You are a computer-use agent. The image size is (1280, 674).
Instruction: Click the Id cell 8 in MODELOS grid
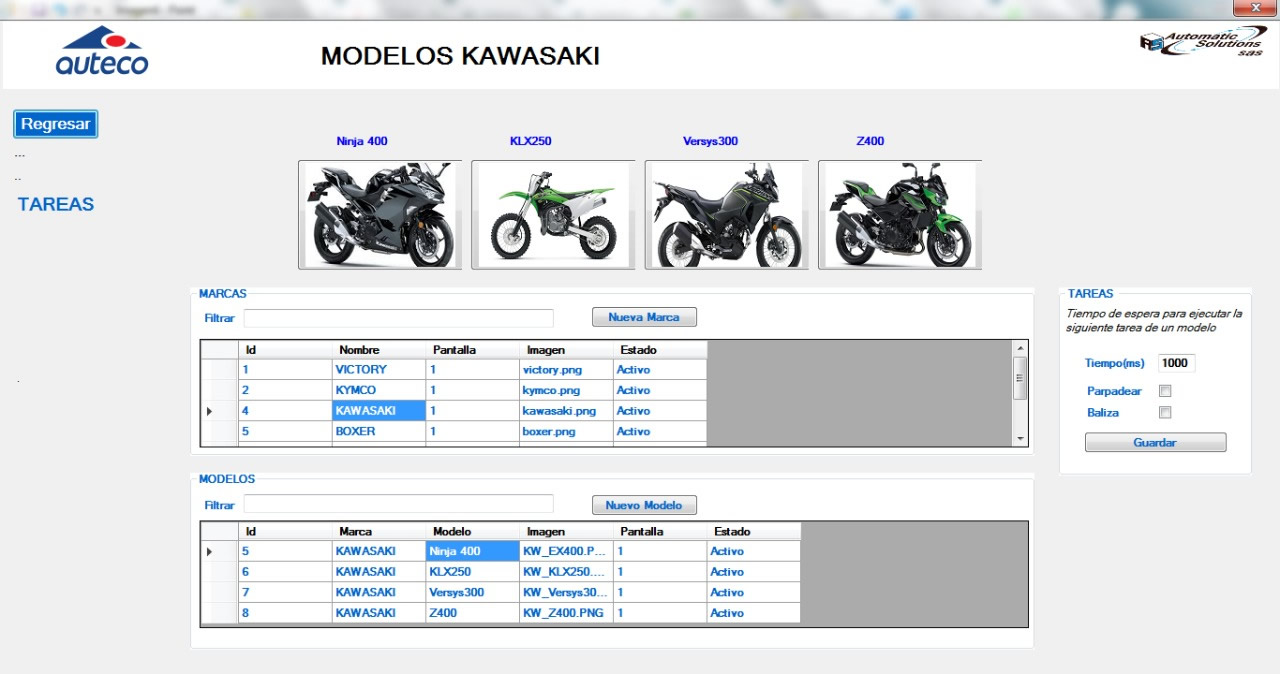pyautogui.click(x=285, y=613)
